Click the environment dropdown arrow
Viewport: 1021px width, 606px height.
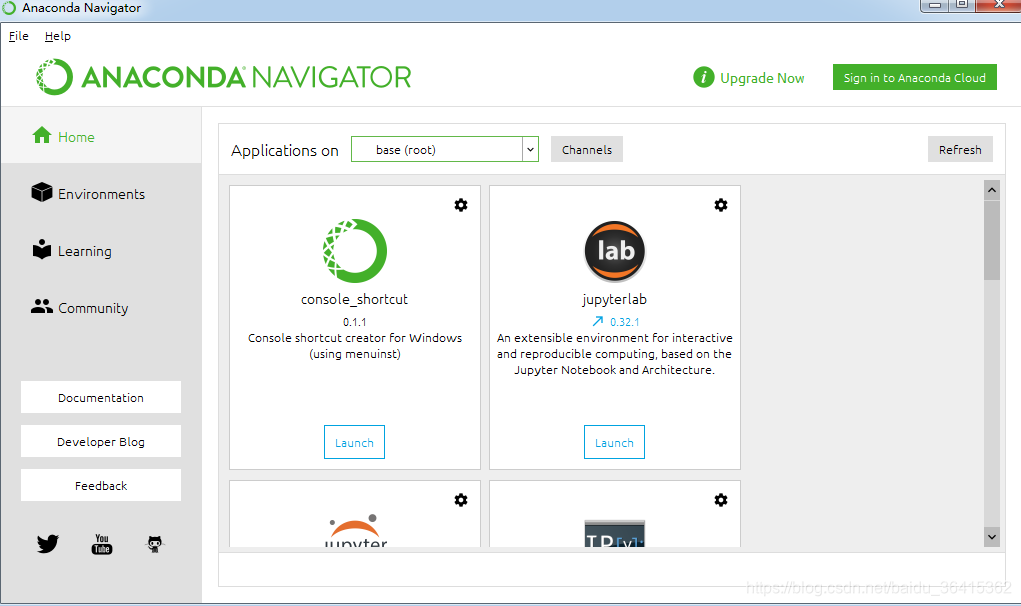[x=530, y=149]
